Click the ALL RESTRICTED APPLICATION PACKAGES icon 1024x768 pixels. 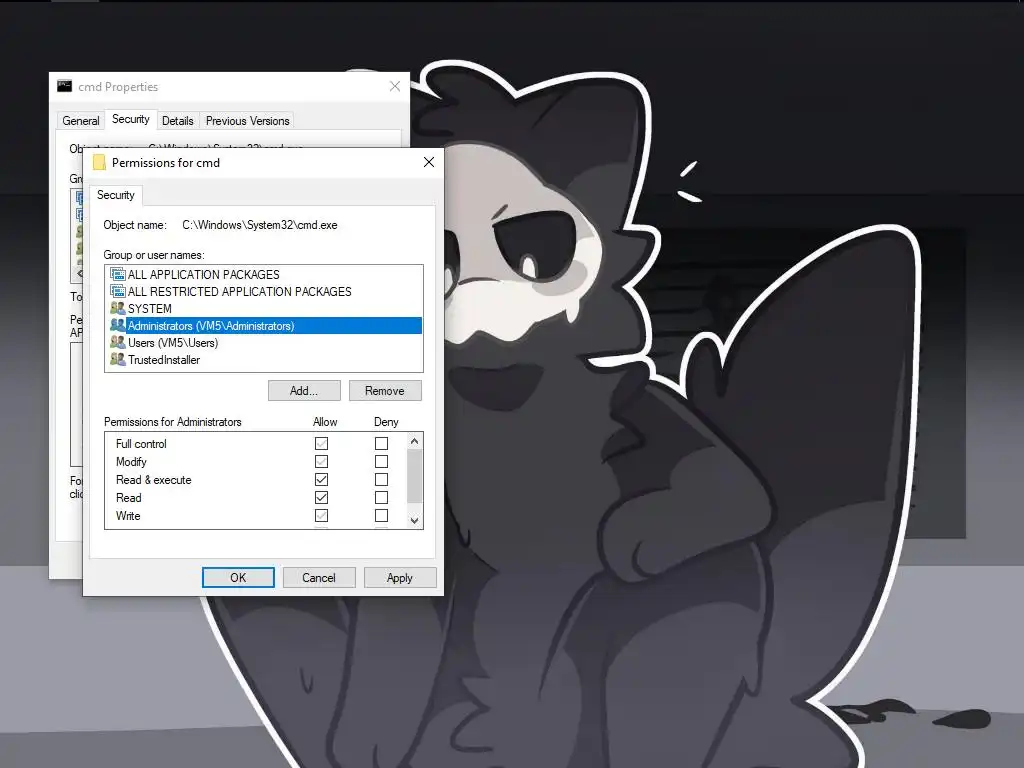coord(118,291)
